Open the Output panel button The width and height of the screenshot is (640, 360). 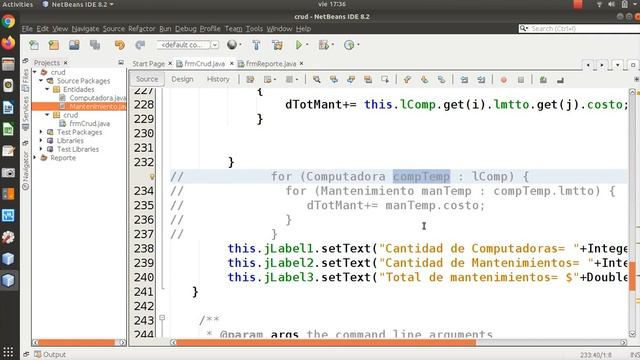pyautogui.click(x=50, y=354)
